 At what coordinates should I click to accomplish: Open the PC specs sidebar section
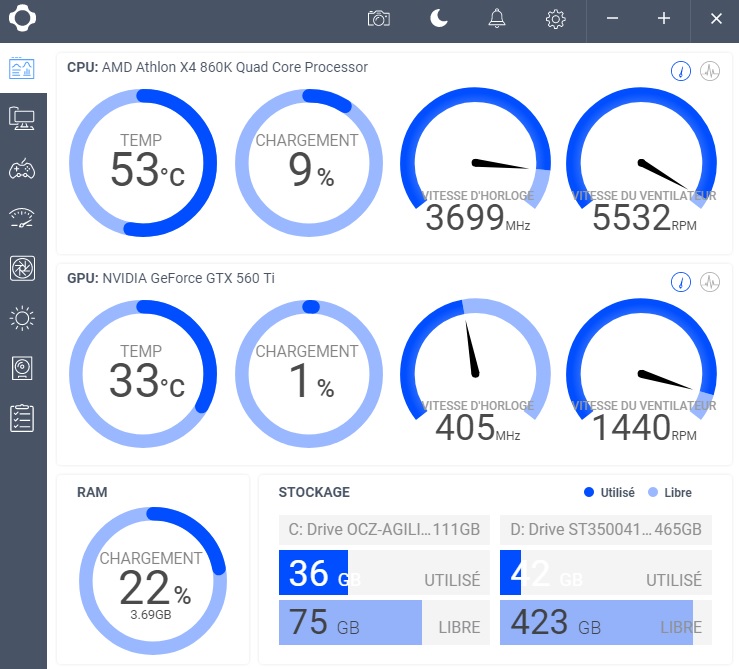22,118
